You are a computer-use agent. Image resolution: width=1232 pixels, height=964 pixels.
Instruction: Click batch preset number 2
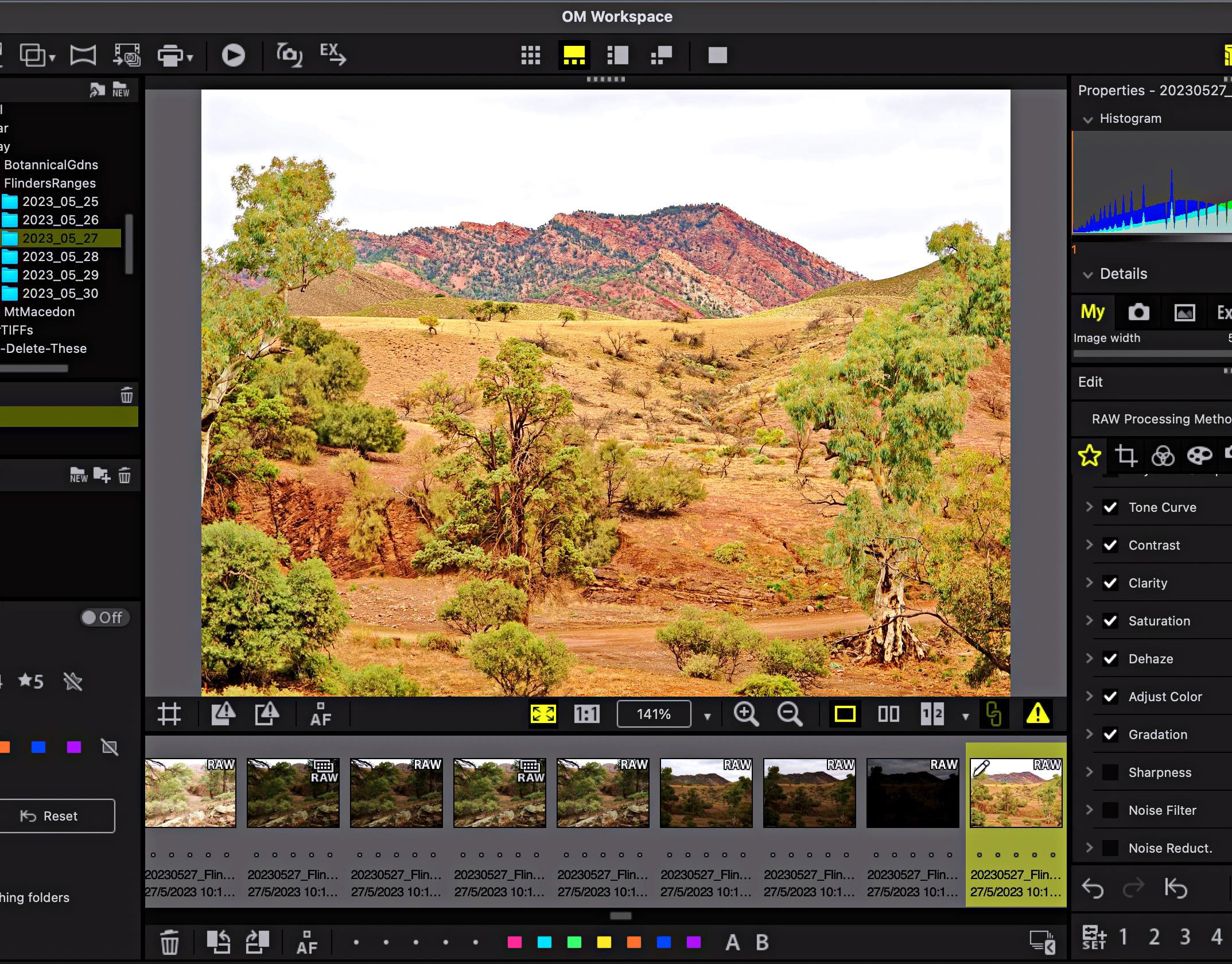pos(1154,937)
